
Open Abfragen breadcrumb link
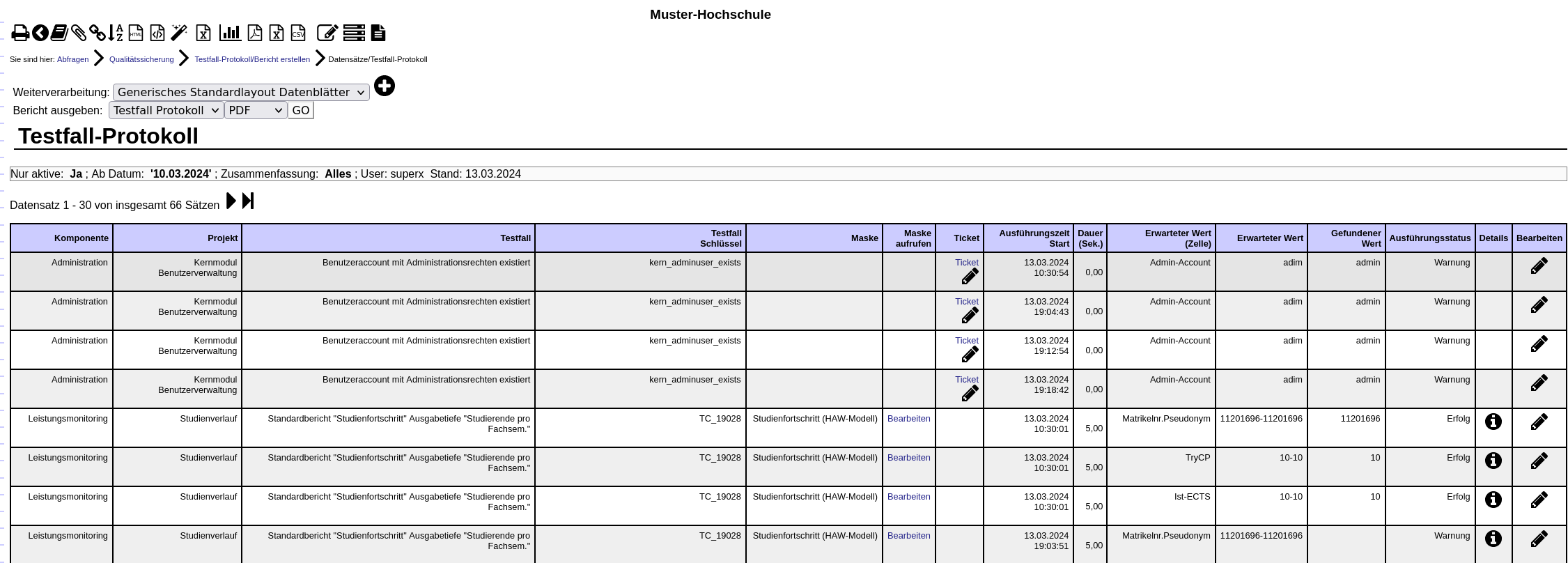(x=72, y=59)
